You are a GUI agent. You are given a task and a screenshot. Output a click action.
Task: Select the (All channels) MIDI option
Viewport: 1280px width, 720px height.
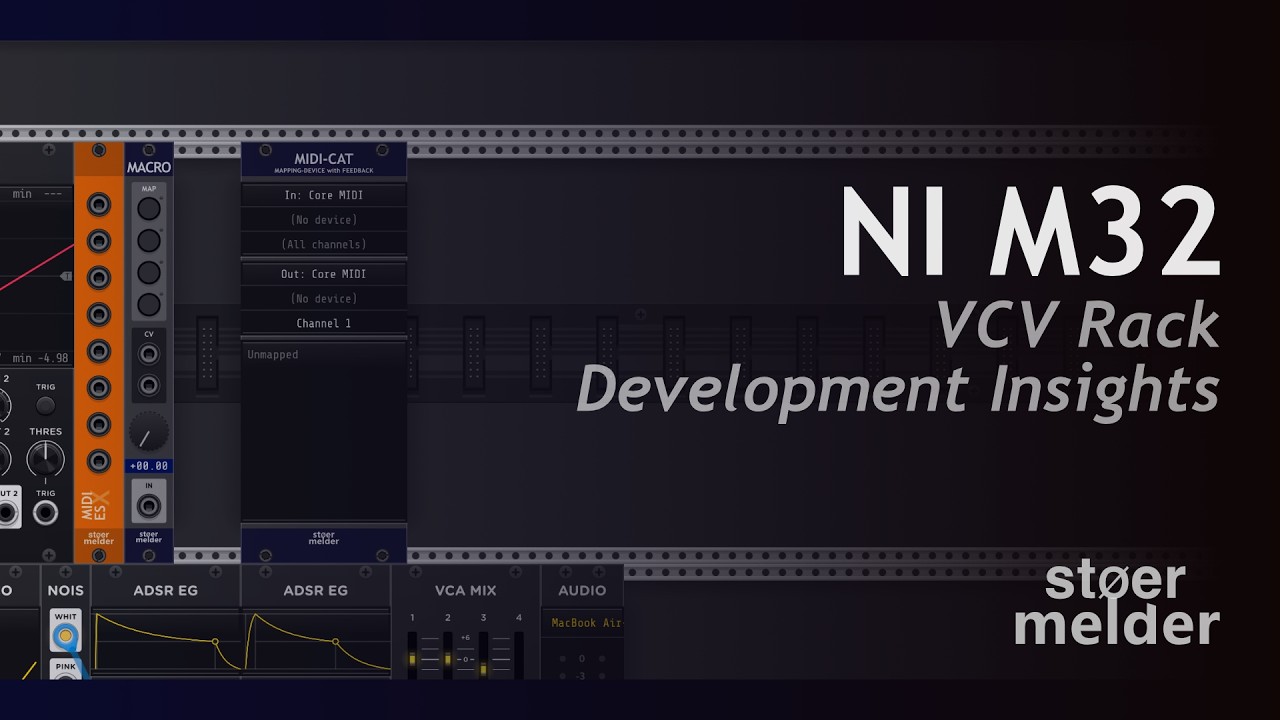[x=323, y=244]
